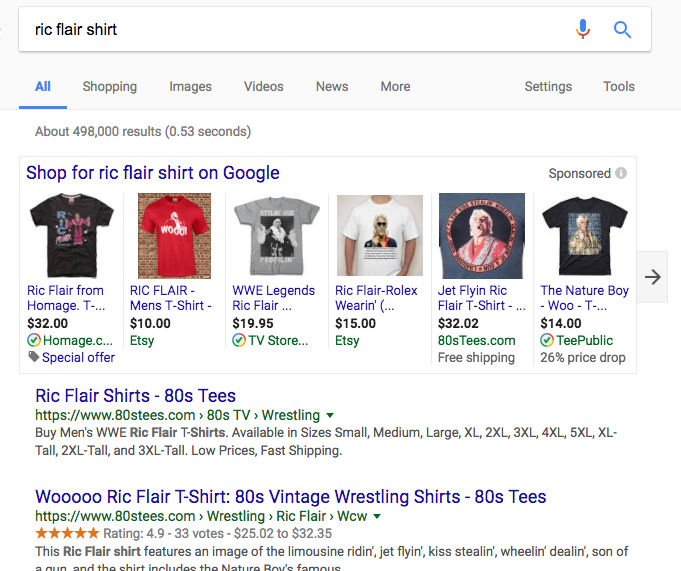Click the $14.00 price
The height and width of the screenshot is (571, 681).
[x=561, y=323]
